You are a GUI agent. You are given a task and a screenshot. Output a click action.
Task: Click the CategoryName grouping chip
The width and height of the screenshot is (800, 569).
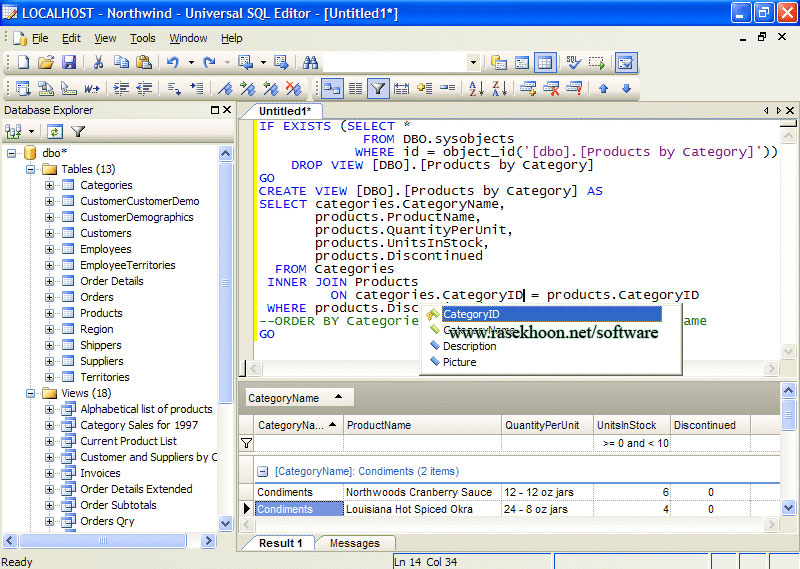[x=299, y=398]
